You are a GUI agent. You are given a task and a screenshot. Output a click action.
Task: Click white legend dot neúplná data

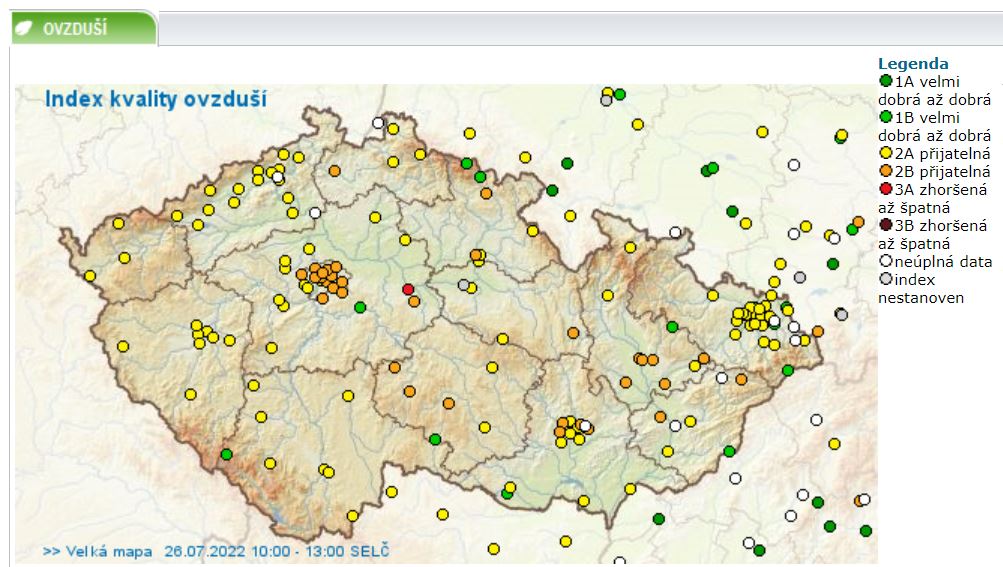[886, 260]
